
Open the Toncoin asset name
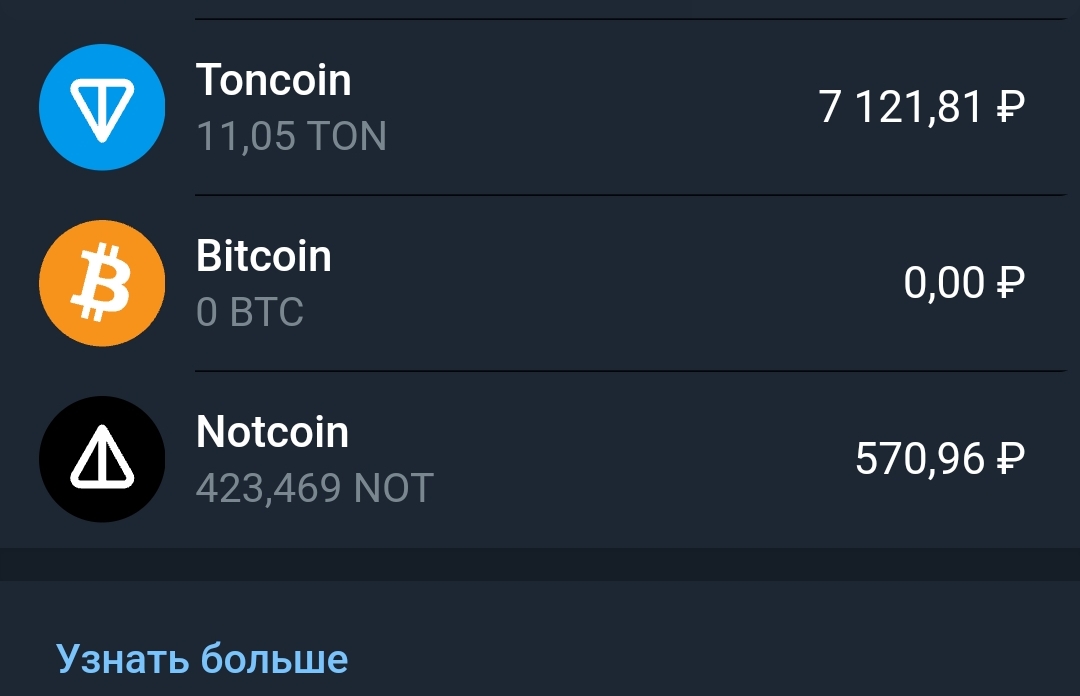tap(273, 80)
